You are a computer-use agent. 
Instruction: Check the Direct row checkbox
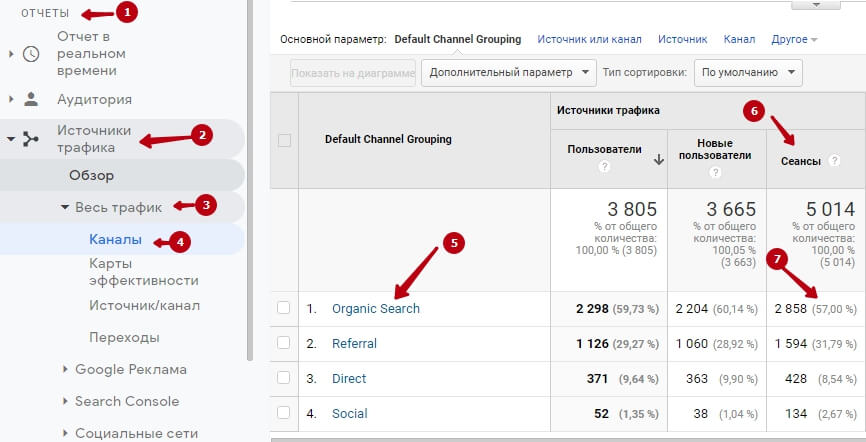pyautogui.click(x=283, y=377)
